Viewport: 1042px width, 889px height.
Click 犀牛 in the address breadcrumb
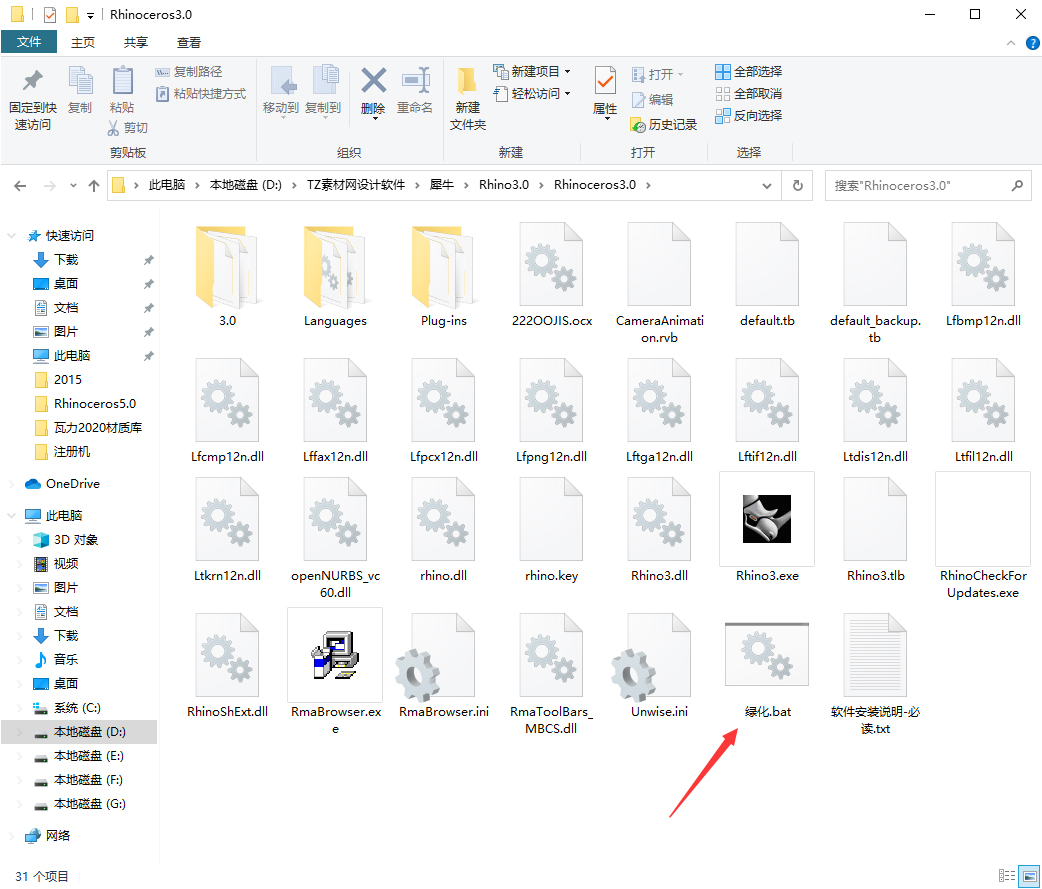[442, 185]
